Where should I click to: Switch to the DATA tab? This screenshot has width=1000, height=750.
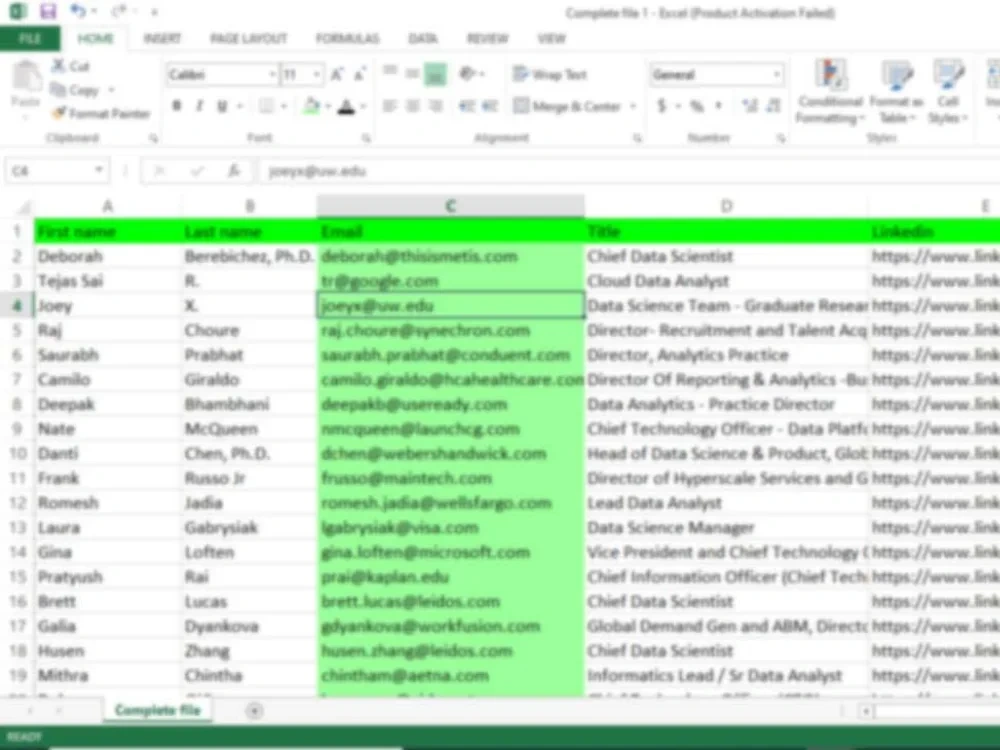coord(423,38)
